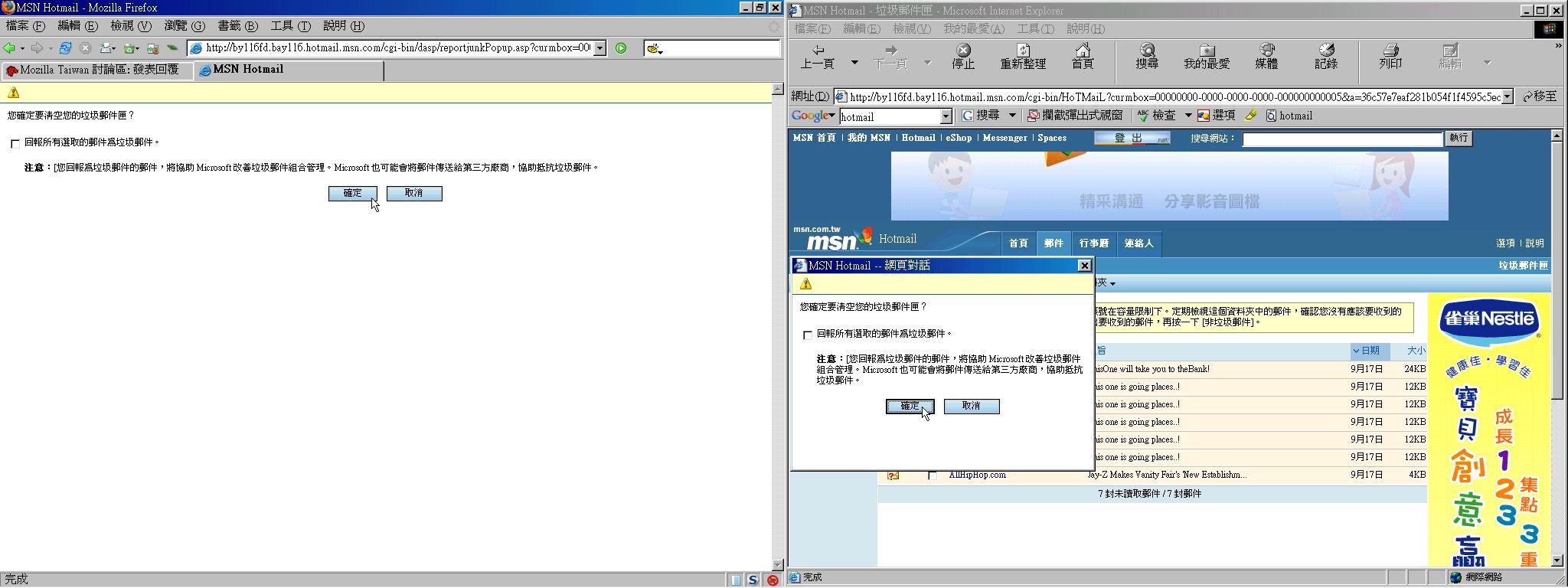This screenshot has width=1568, height=588.
Task: Tick the report junk checkbox in IE dialog
Action: [x=807, y=335]
